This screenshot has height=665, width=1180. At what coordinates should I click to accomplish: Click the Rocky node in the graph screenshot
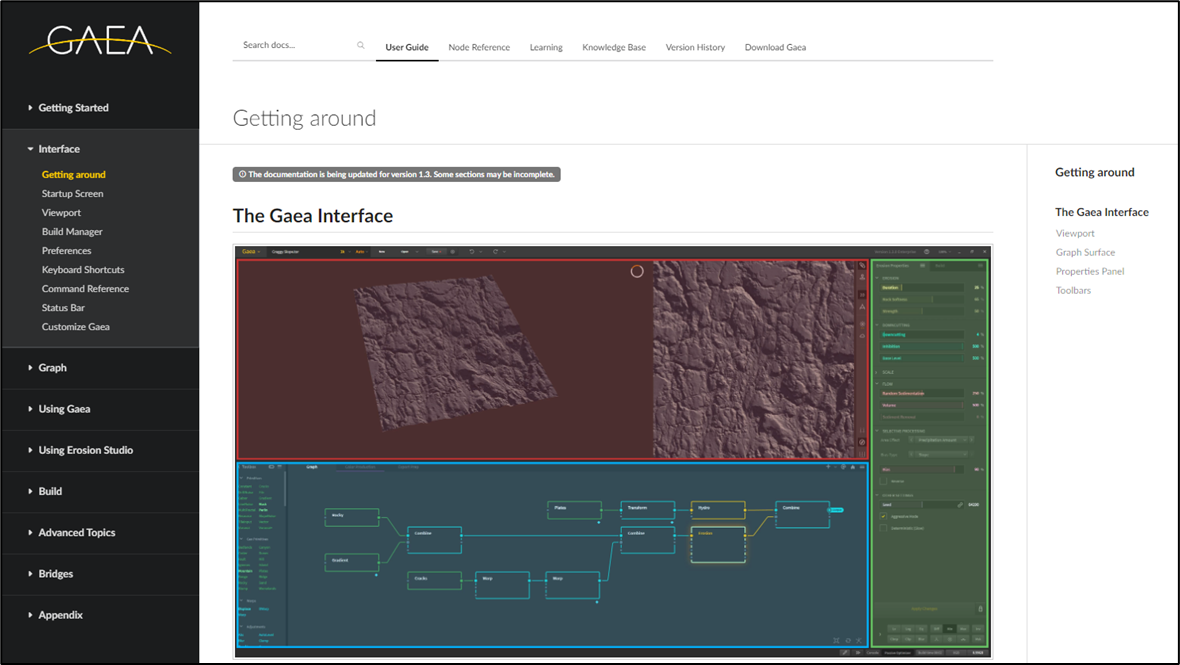click(351, 517)
